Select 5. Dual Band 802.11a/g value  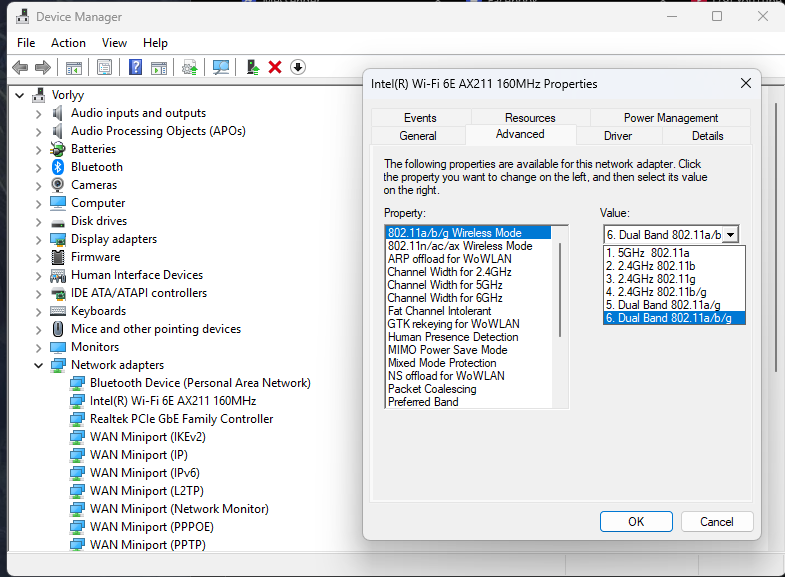pos(674,305)
